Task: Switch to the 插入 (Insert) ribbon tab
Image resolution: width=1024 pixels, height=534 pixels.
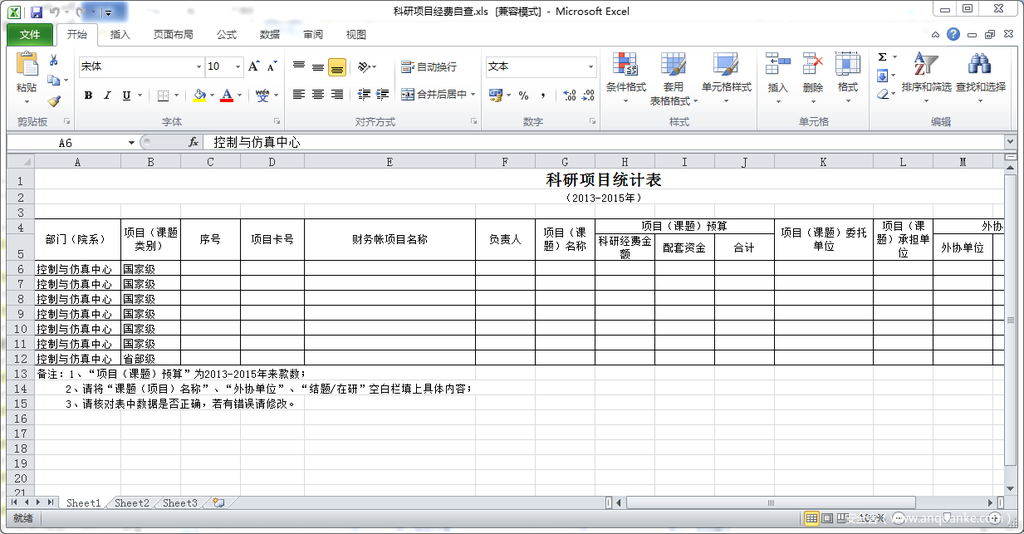Action: click(120, 34)
